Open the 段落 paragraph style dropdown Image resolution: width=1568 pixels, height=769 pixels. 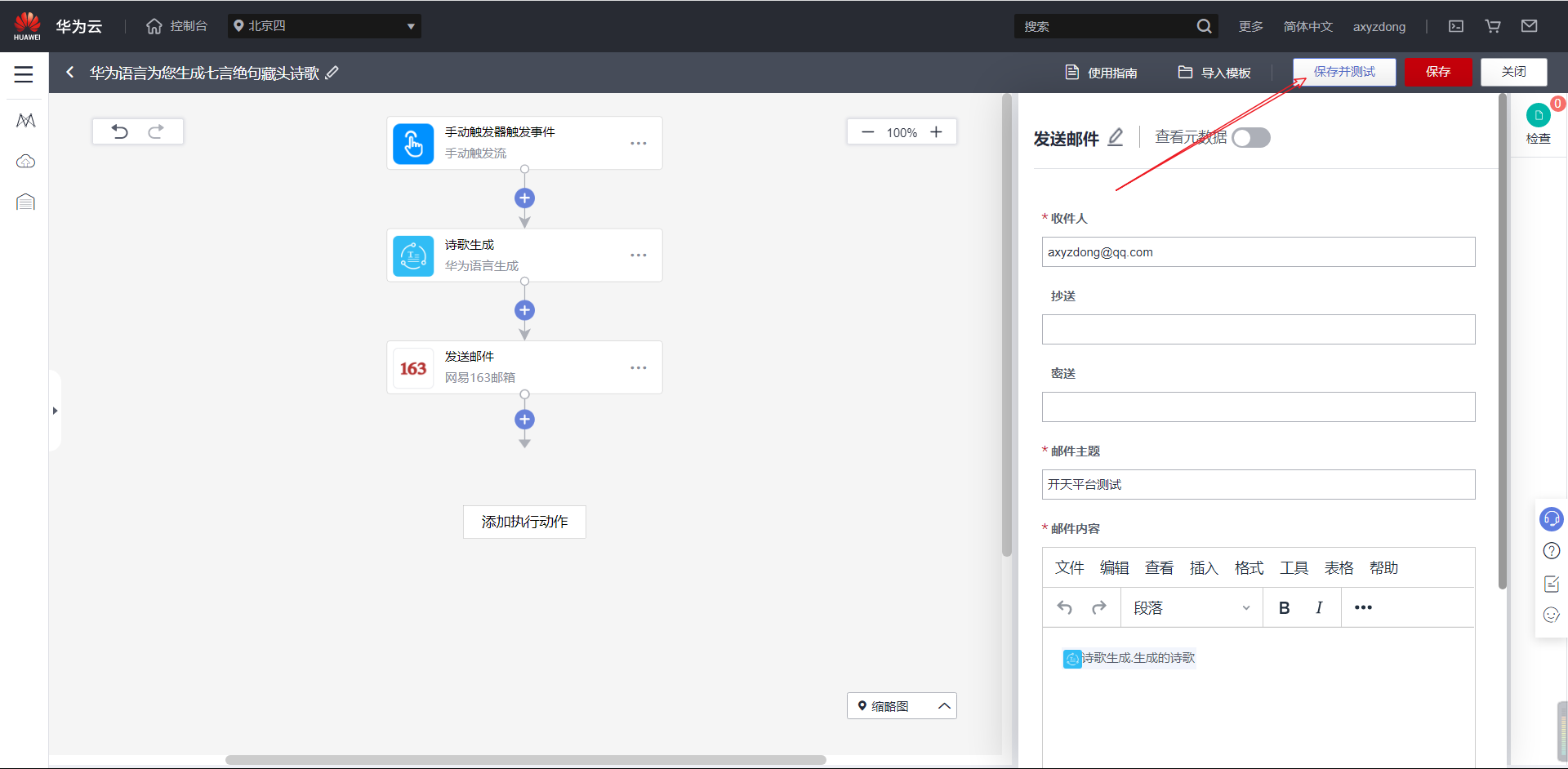point(1192,607)
